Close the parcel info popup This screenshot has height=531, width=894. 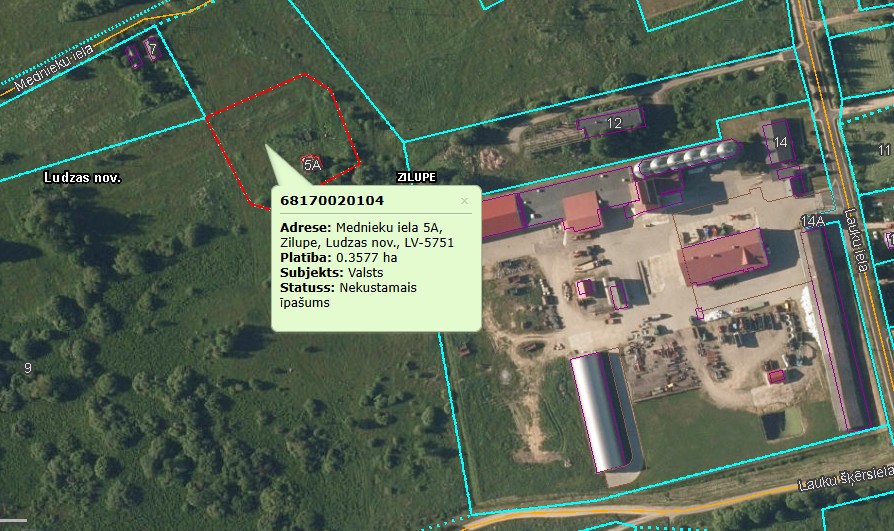464,201
